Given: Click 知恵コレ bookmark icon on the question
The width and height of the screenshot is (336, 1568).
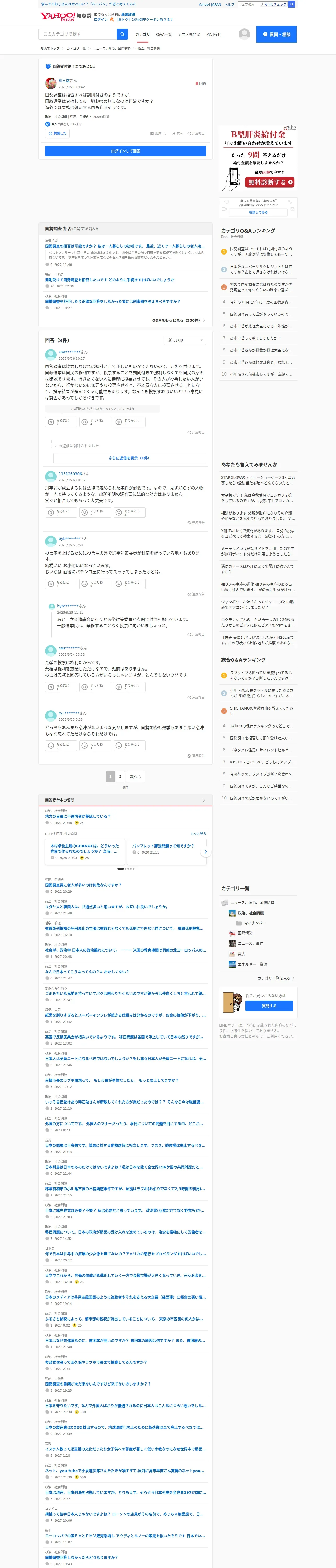Looking at the screenshot, I should point(159,133).
